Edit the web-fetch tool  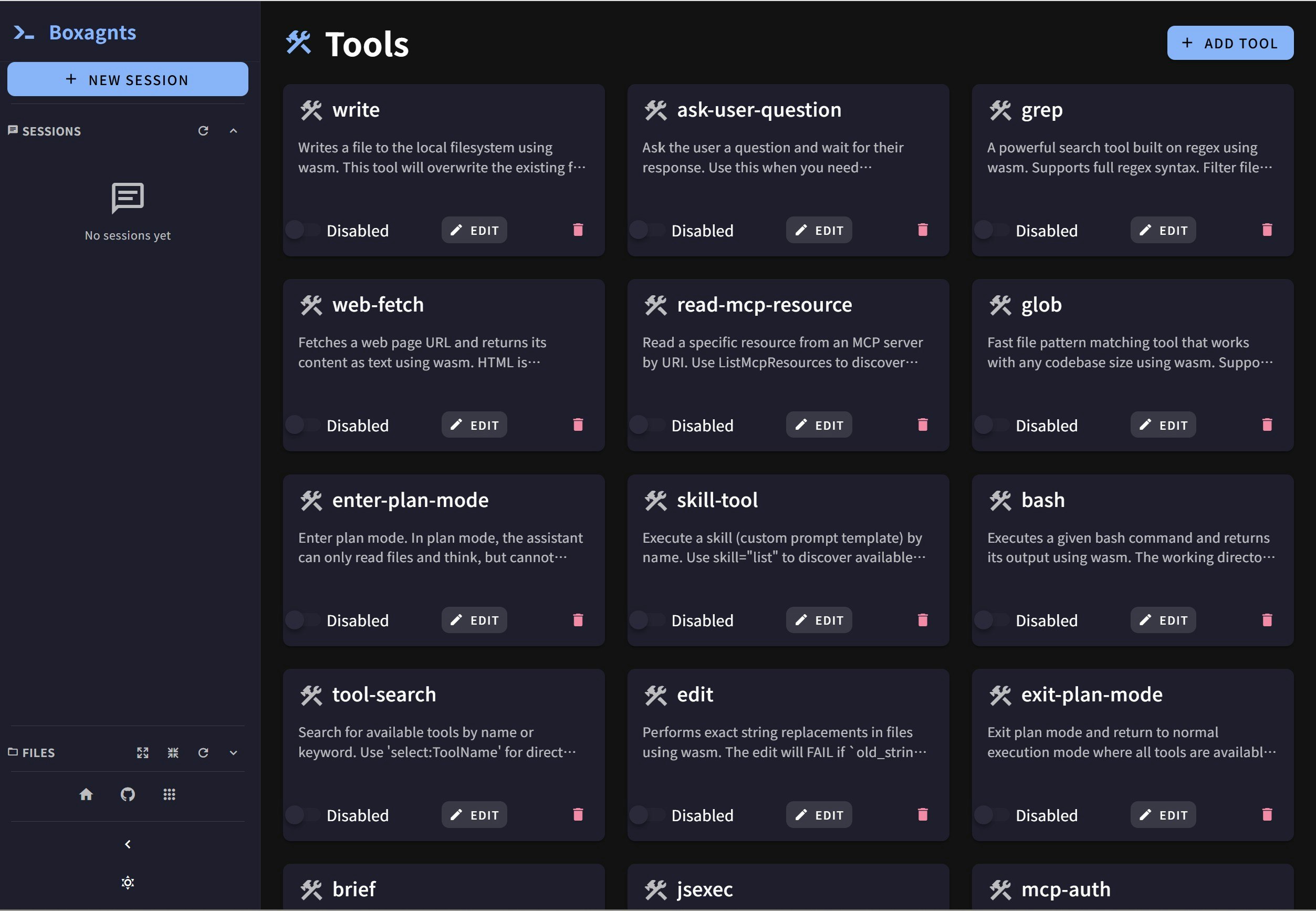pyautogui.click(x=474, y=425)
